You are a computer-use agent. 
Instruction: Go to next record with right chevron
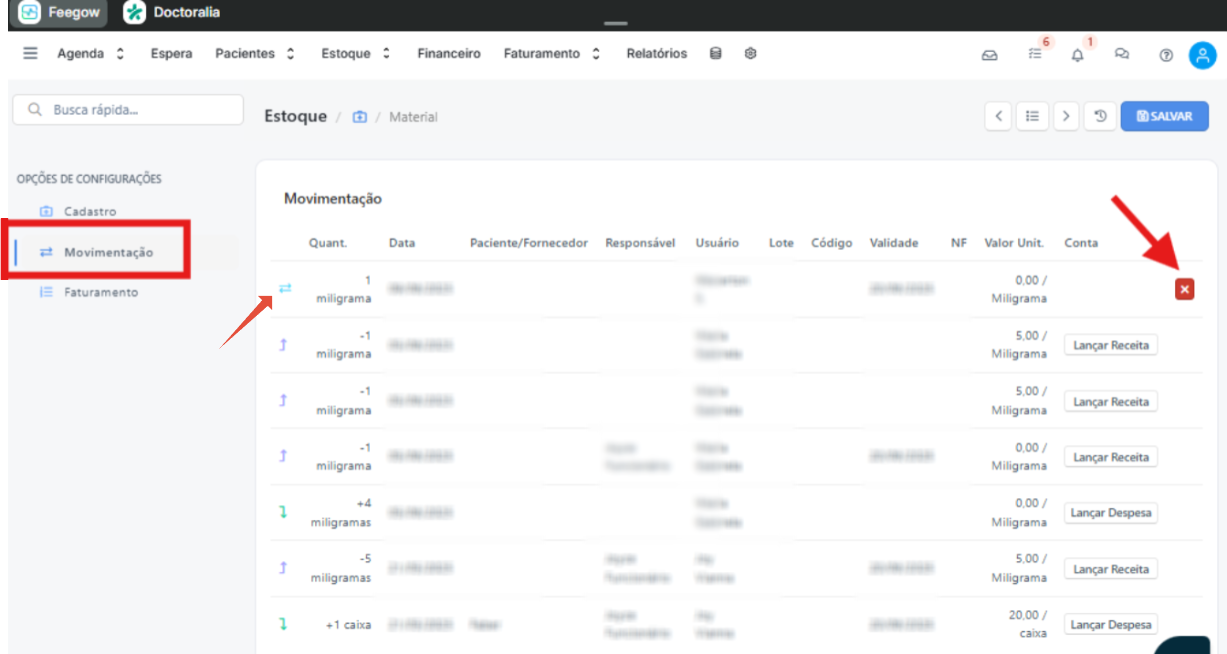(1066, 116)
